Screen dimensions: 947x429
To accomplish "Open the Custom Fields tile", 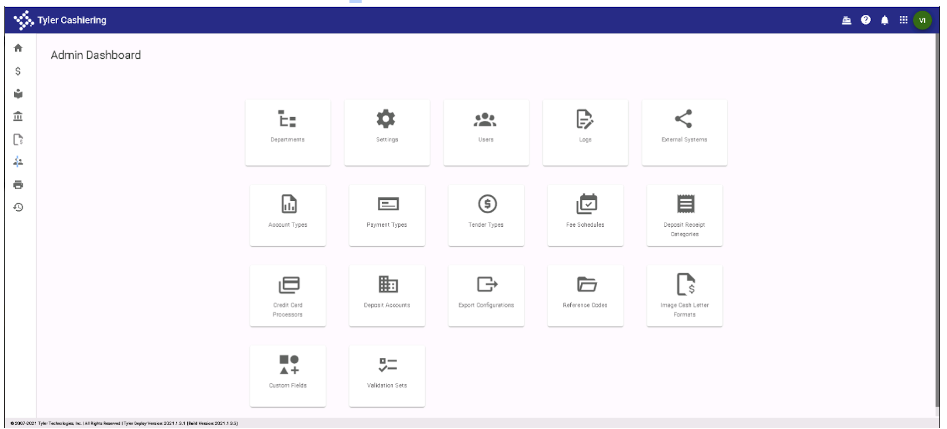I will click(x=287, y=376).
